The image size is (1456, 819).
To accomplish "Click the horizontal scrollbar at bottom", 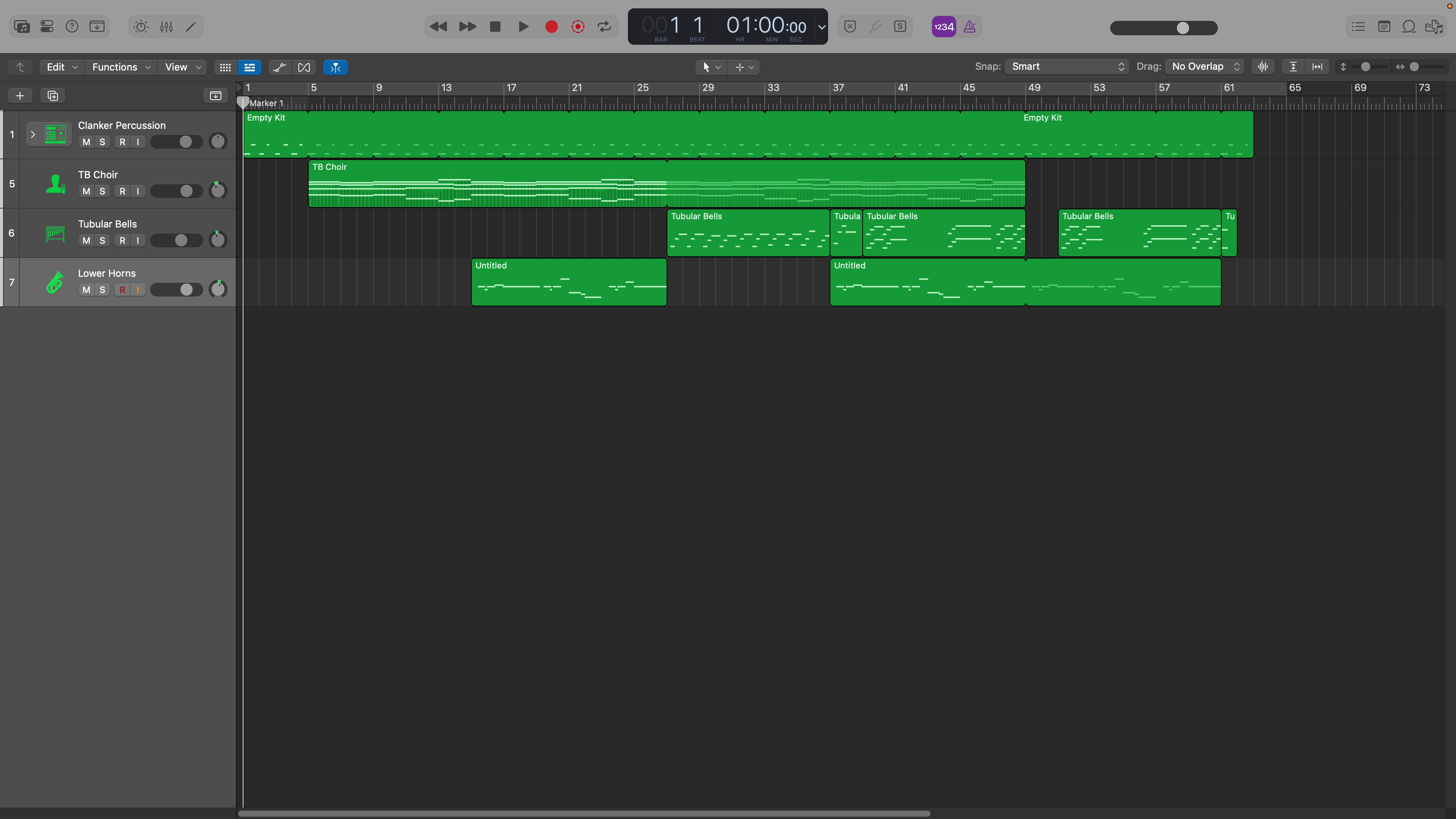I will click(x=584, y=813).
